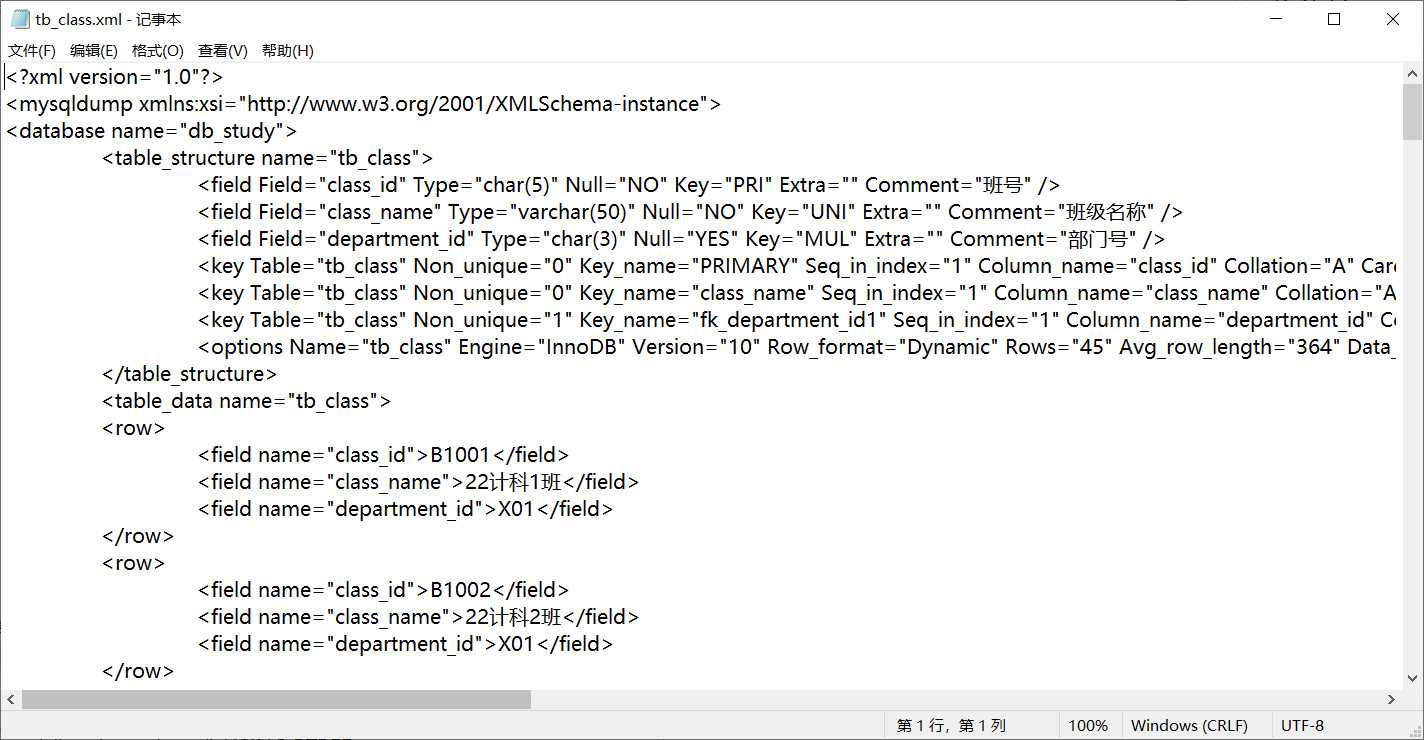Image resolution: width=1424 pixels, height=740 pixels.
Task: Click the 100% zoom status entry
Action: coord(1088,726)
